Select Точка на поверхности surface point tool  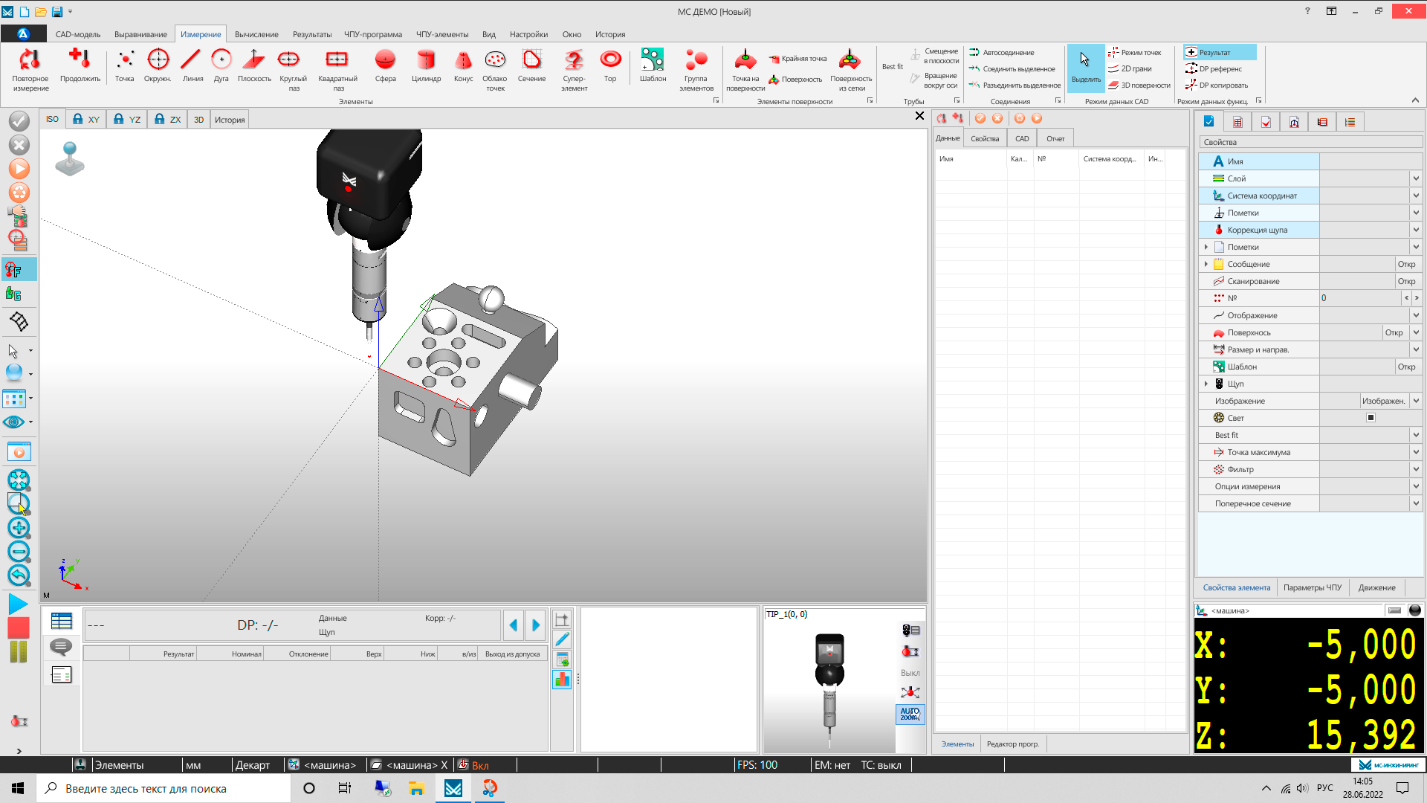745,68
